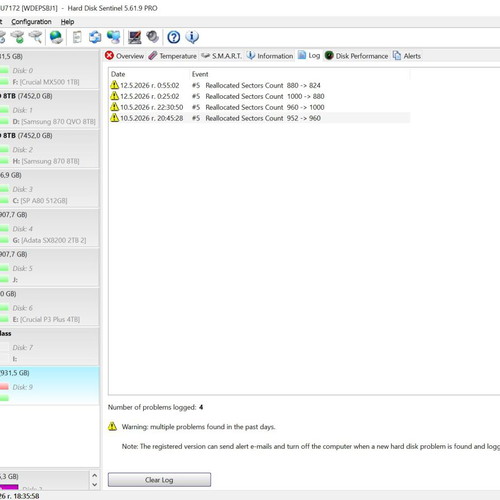Click the green health bar beside Disk: 0
Screen dimensions: 500x500
4,70
